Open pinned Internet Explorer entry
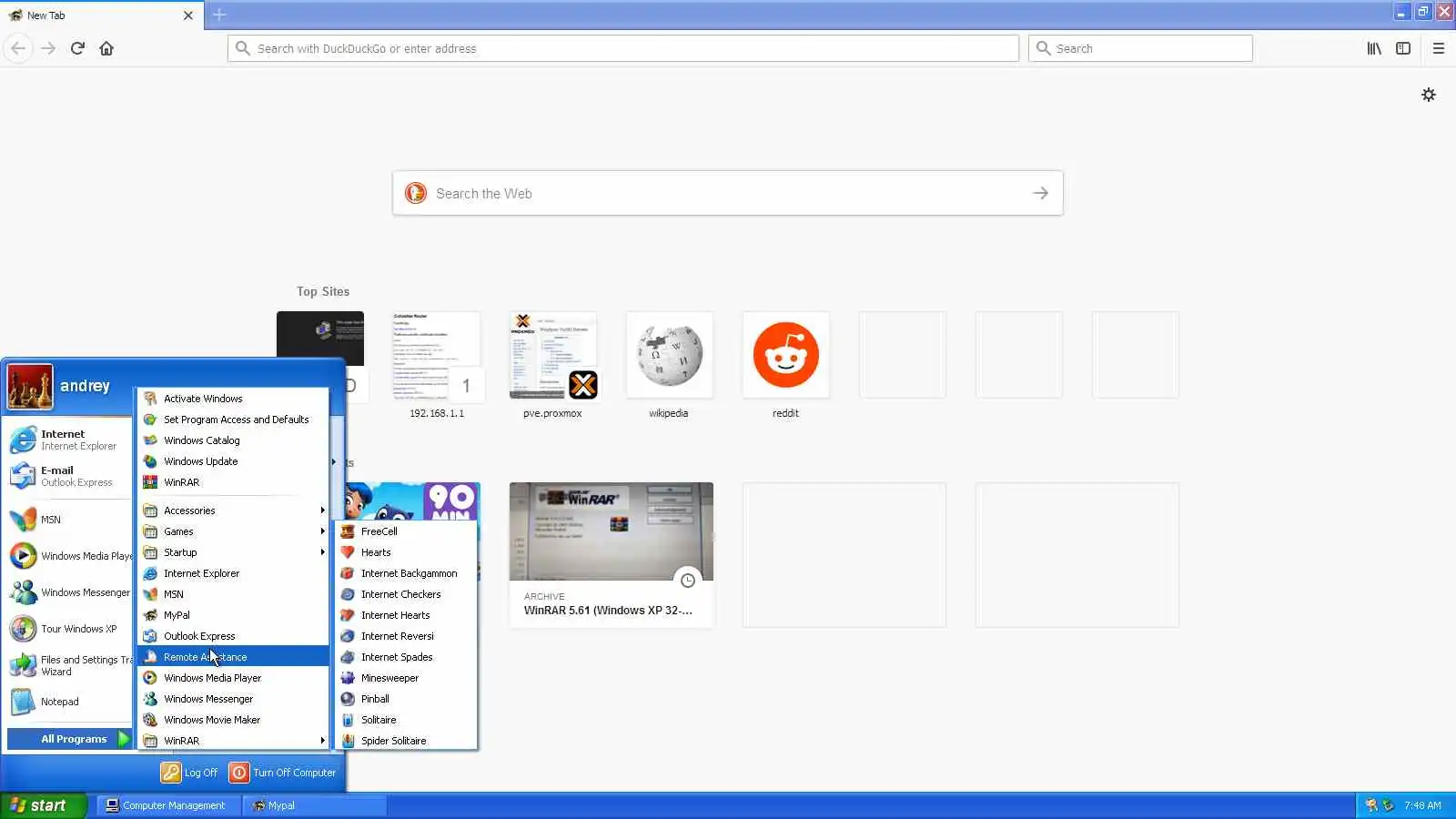1456x819 pixels. (x=69, y=440)
